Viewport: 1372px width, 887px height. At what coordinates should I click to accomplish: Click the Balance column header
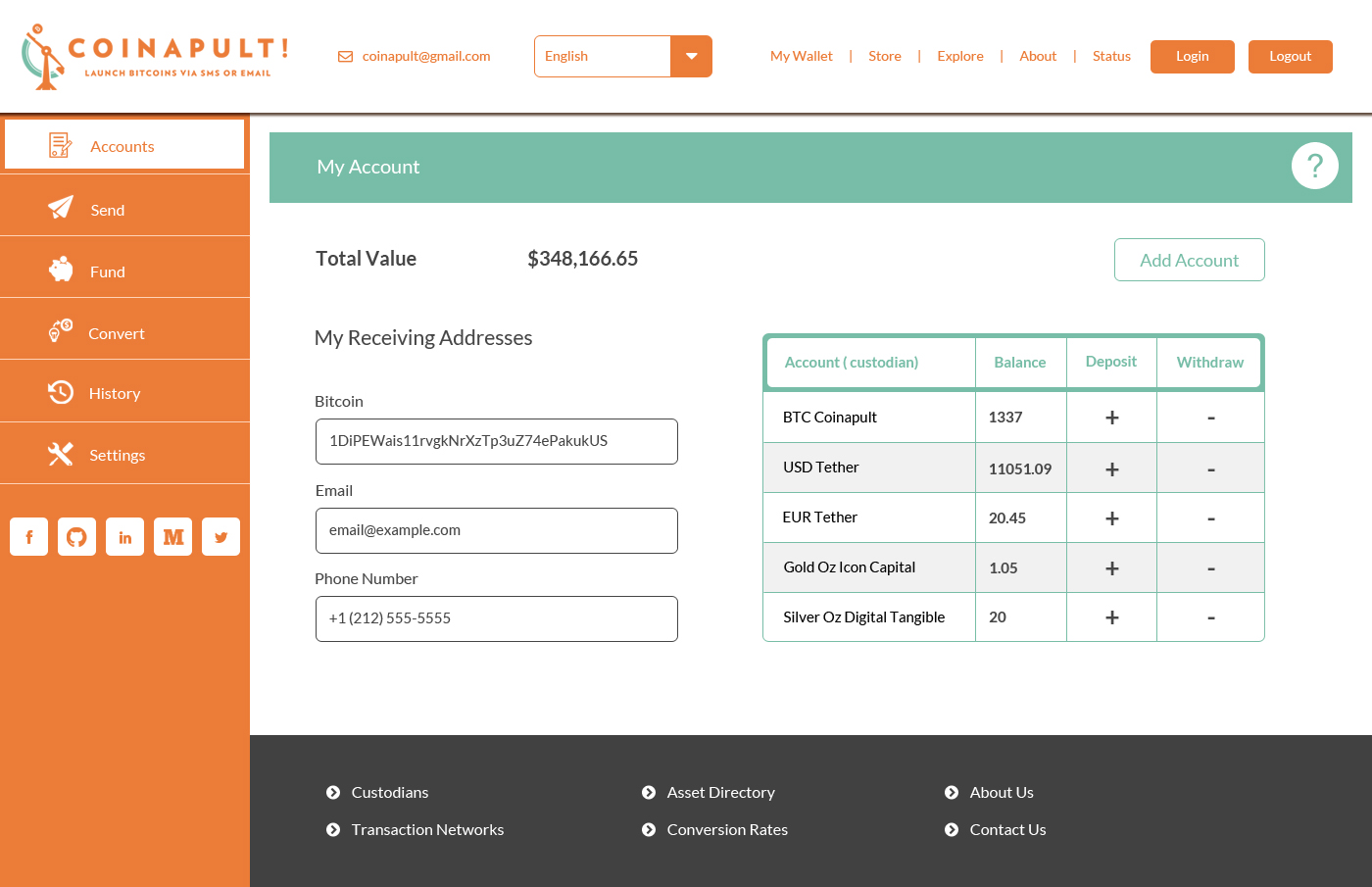(x=1020, y=363)
